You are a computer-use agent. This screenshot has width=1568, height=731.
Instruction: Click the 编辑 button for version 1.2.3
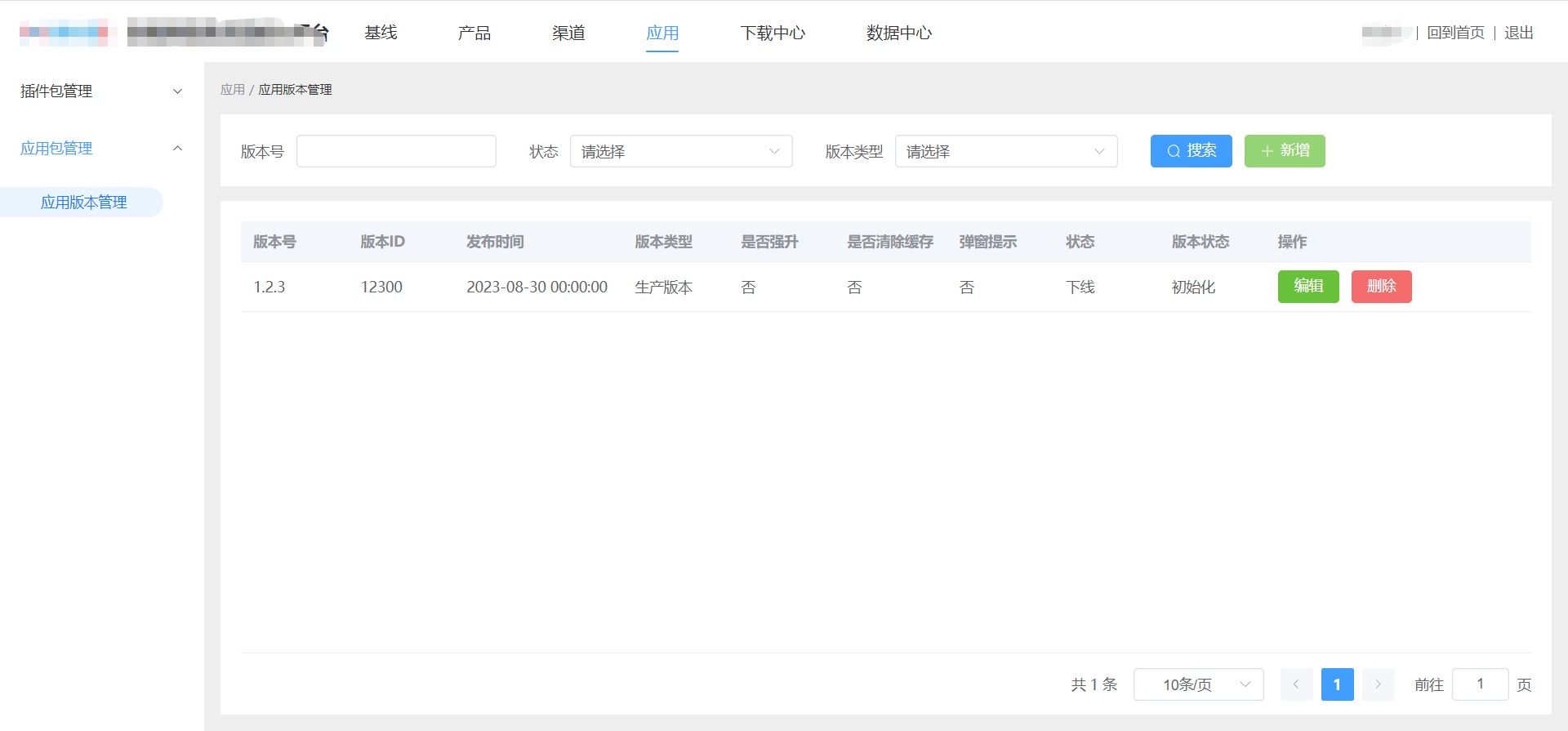(x=1308, y=287)
